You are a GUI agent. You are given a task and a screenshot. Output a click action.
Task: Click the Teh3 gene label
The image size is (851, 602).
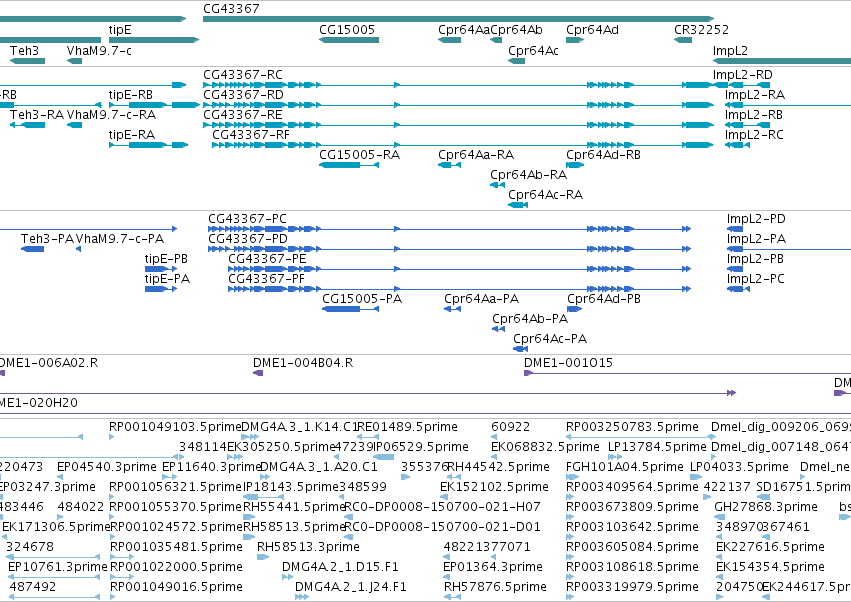tap(24, 51)
